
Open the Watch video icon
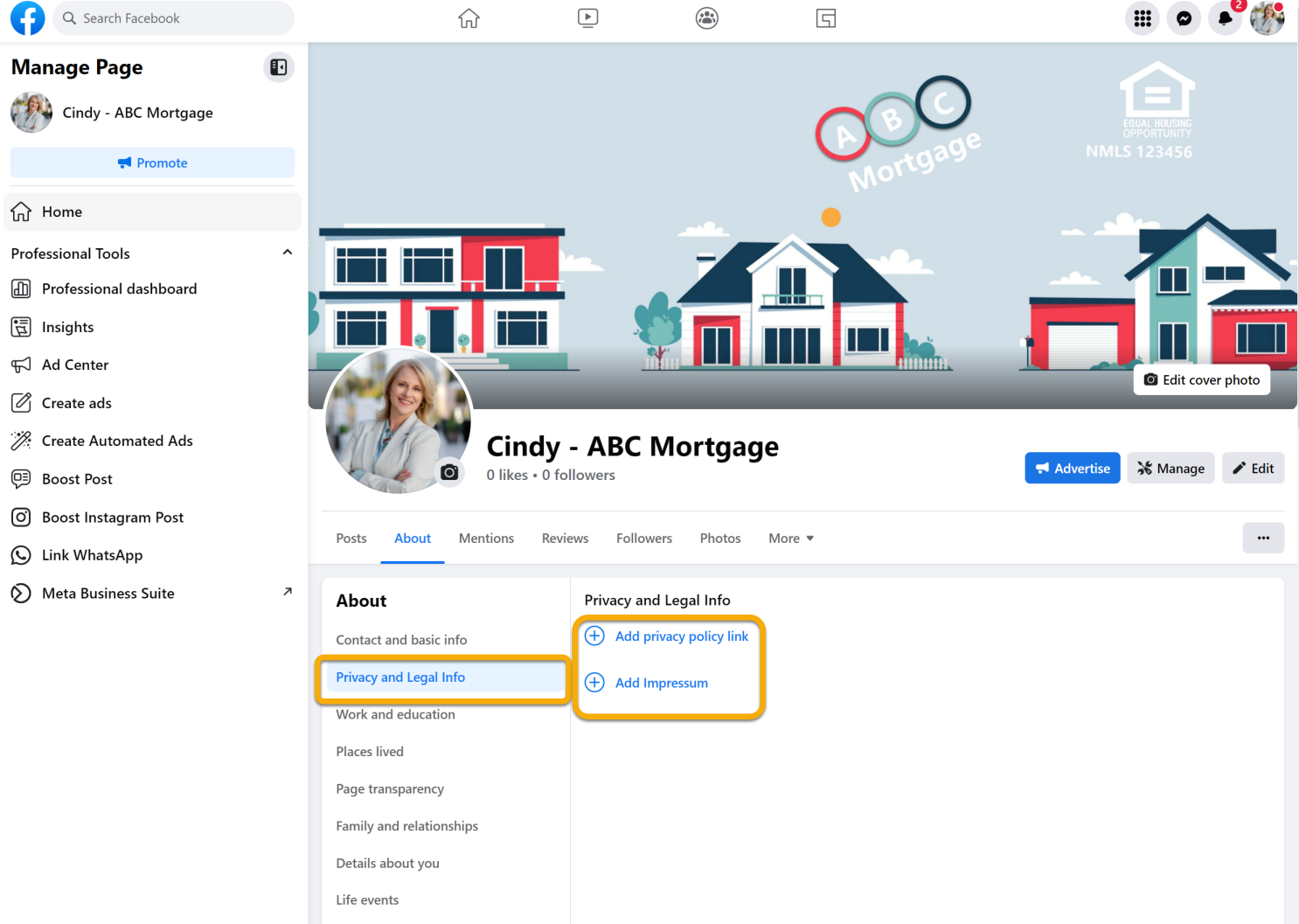(x=588, y=18)
